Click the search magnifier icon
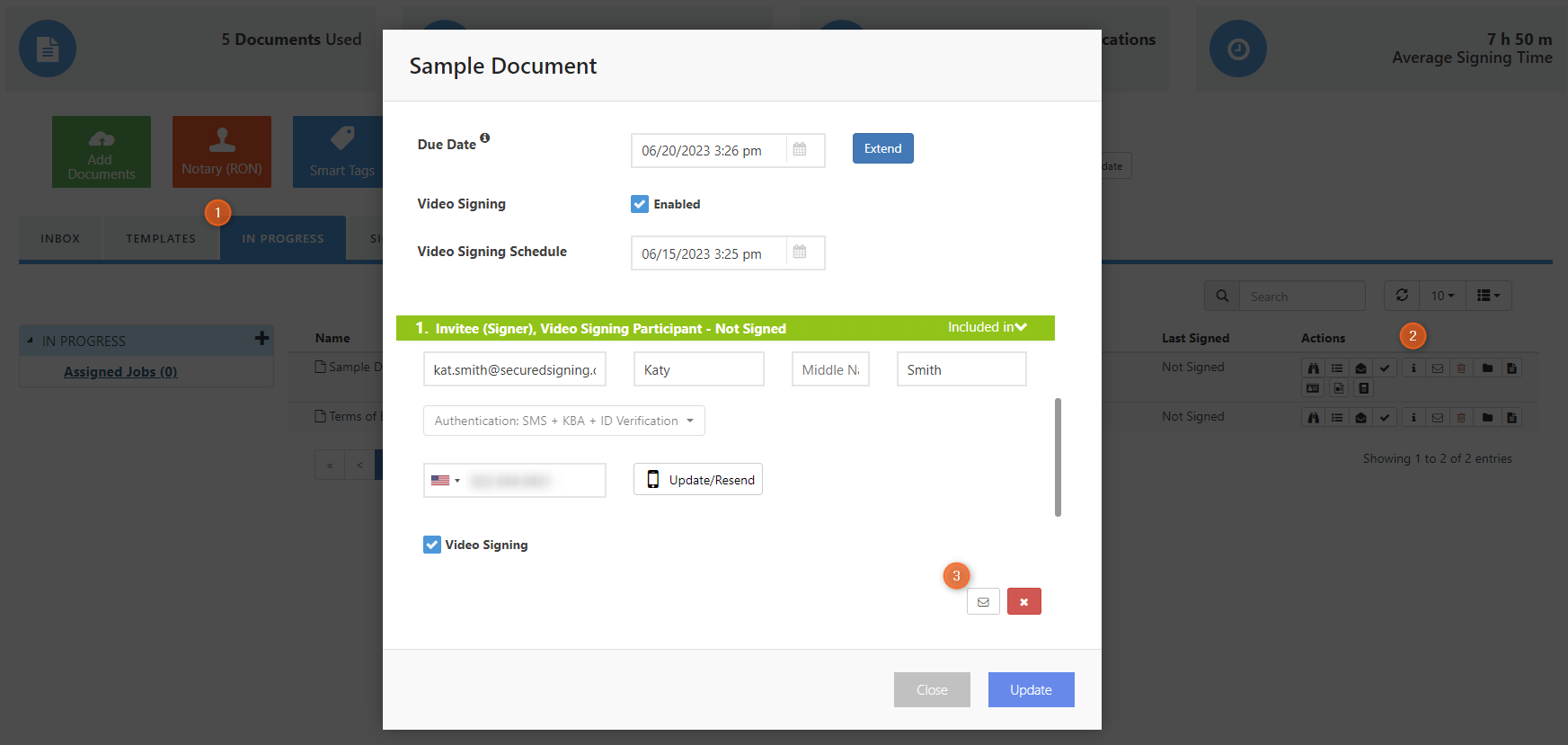This screenshot has height=745, width=1568. tap(1222, 296)
